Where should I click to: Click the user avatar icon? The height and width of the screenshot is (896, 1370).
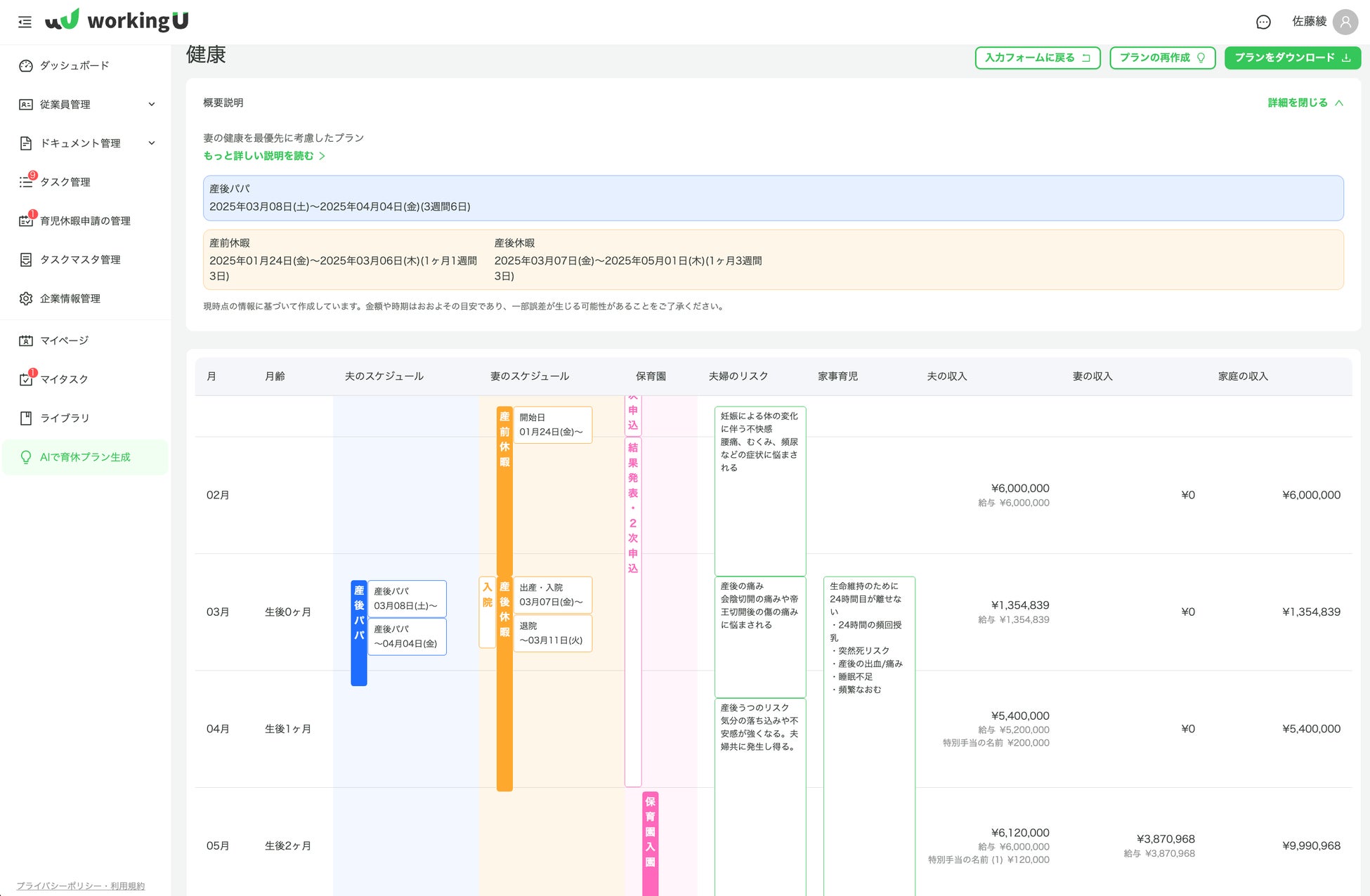(x=1345, y=22)
